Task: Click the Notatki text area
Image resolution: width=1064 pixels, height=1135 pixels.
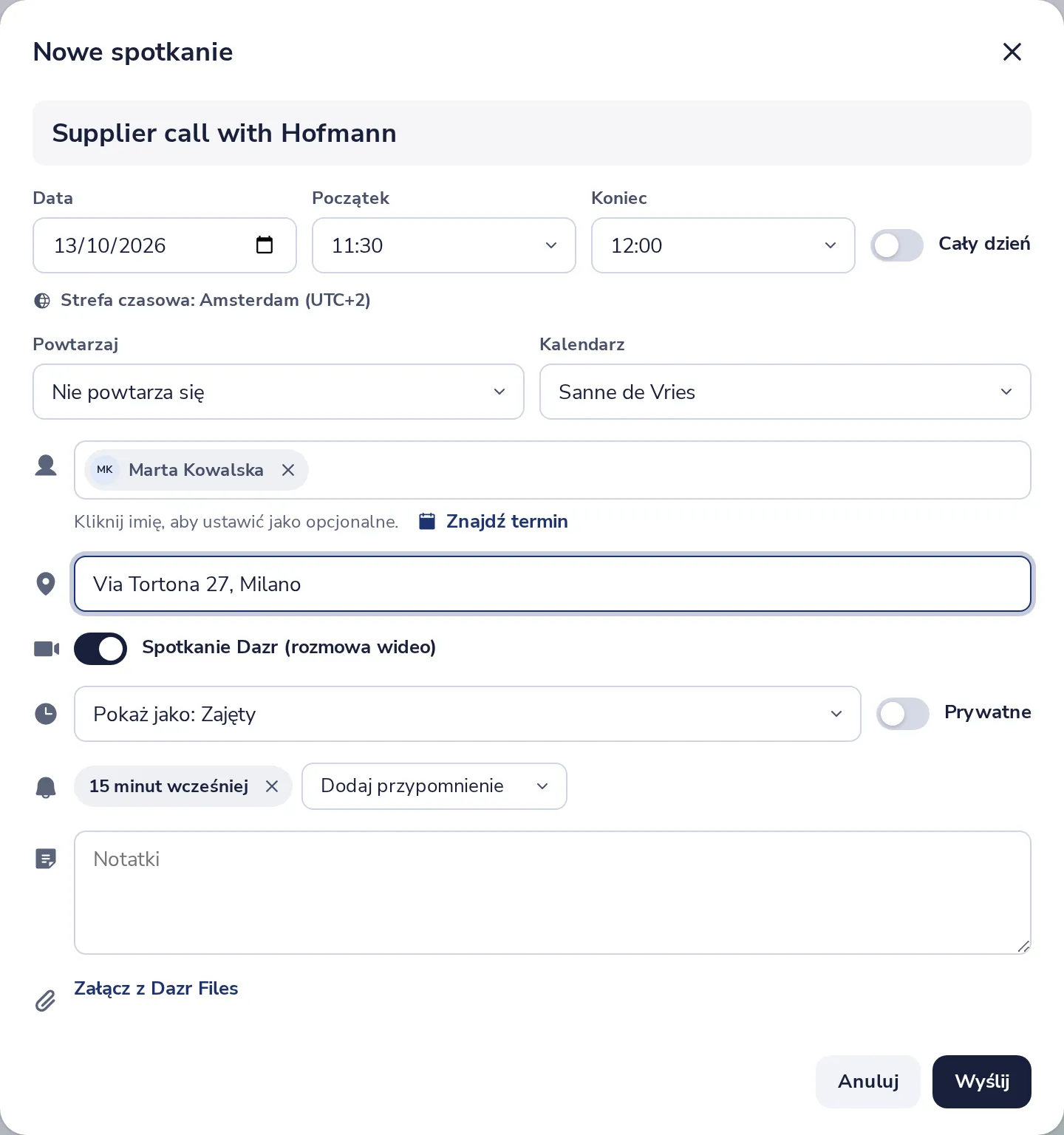Action: 553,893
